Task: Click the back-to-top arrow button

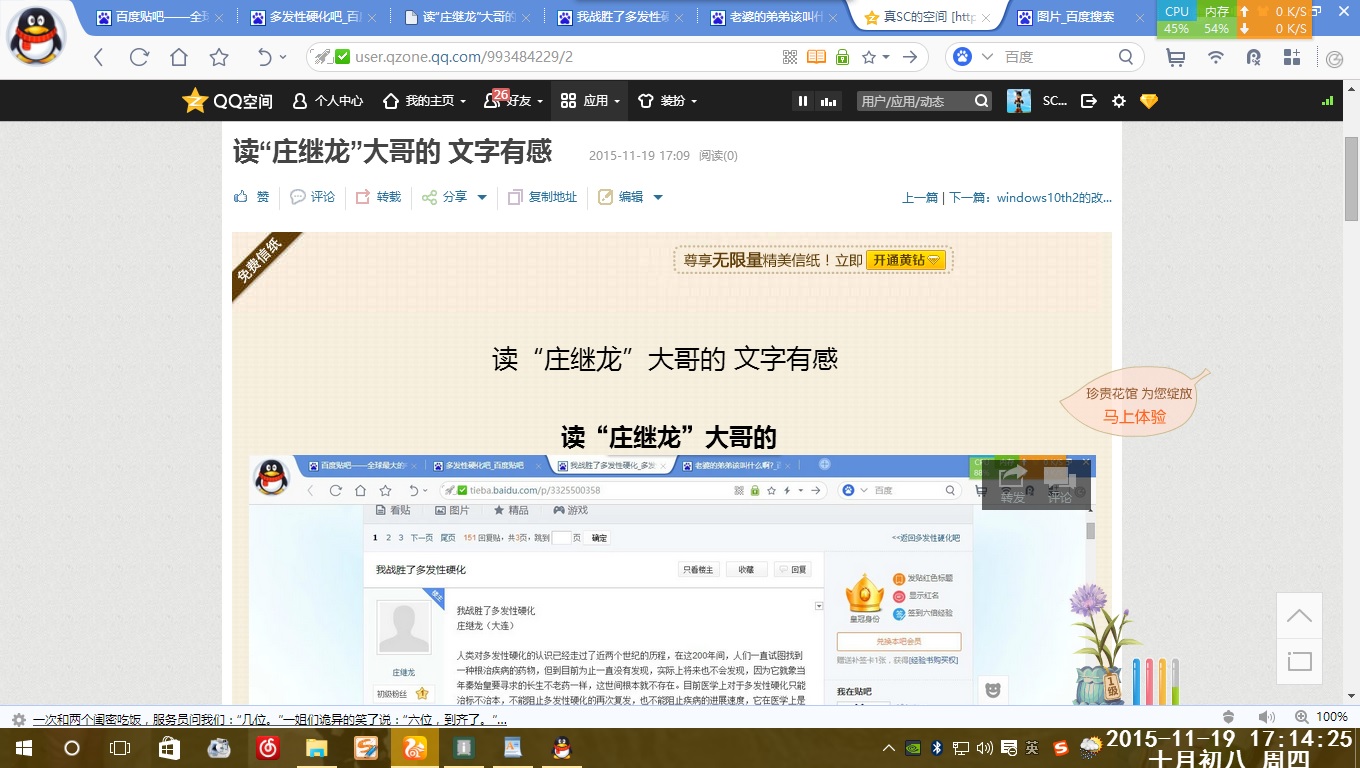Action: tap(1299, 615)
